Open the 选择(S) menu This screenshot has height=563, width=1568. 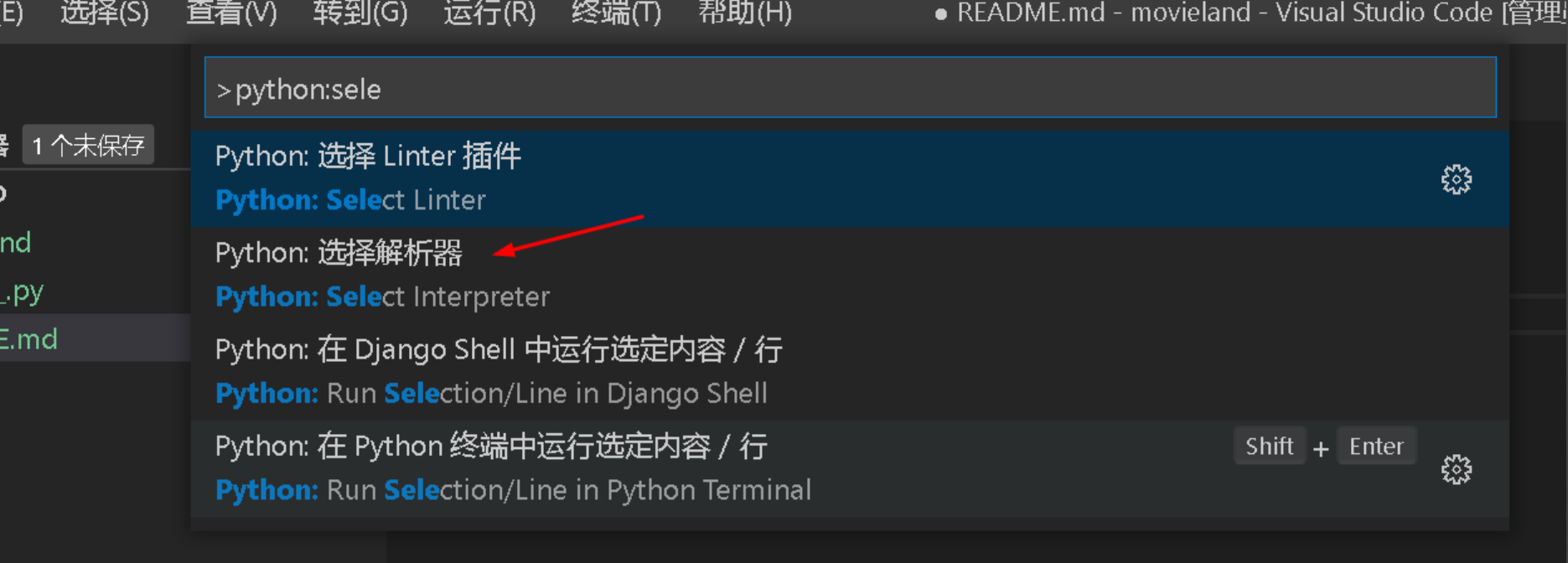[x=105, y=13]
